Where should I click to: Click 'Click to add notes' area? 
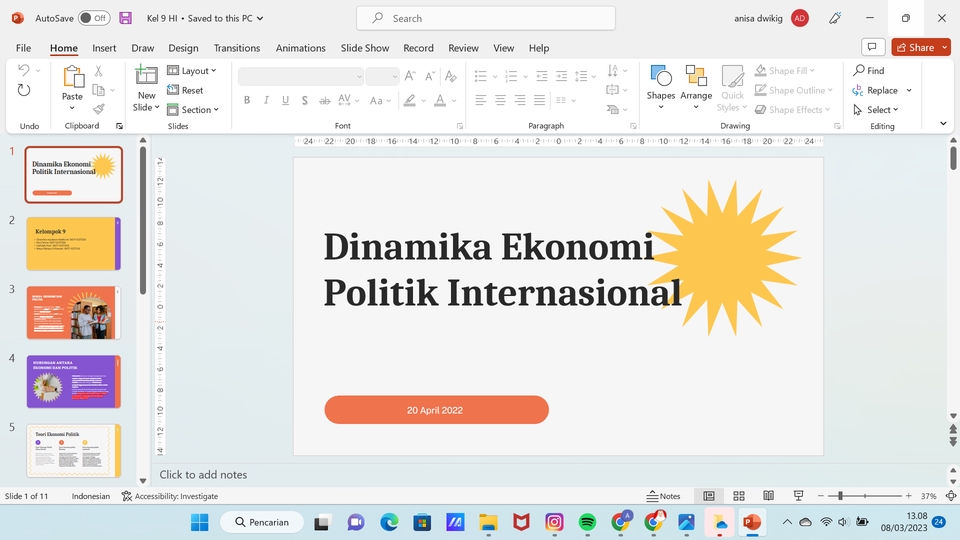203,474
